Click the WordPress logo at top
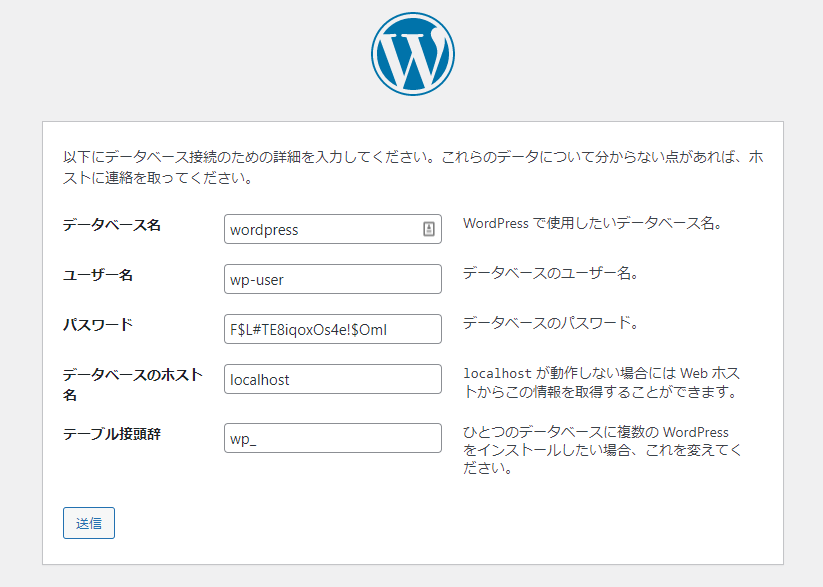823x587 pixels. [413, 54]
